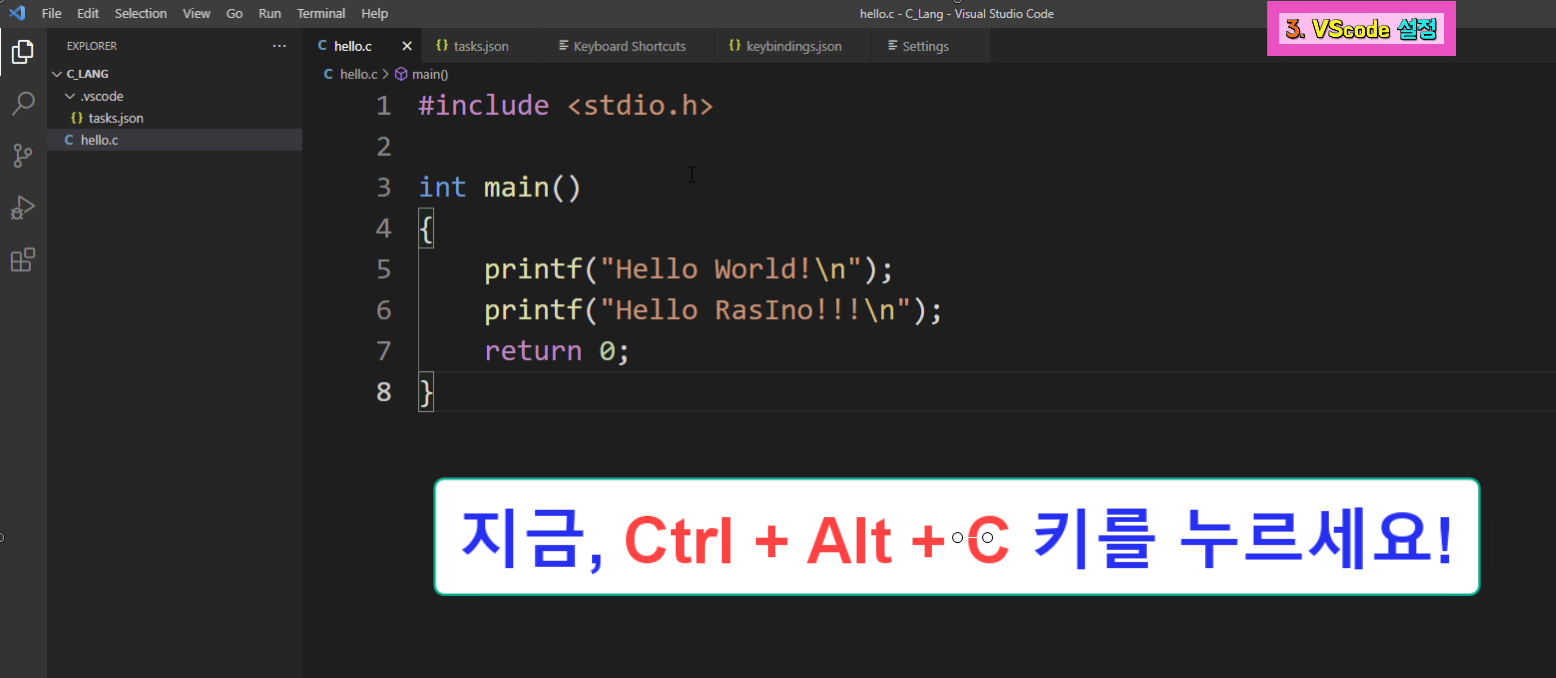Screen dimensions: 1556x678
Task: Click the C icon beside hello.c in Explorer
Action: click(x=69, y=140)
